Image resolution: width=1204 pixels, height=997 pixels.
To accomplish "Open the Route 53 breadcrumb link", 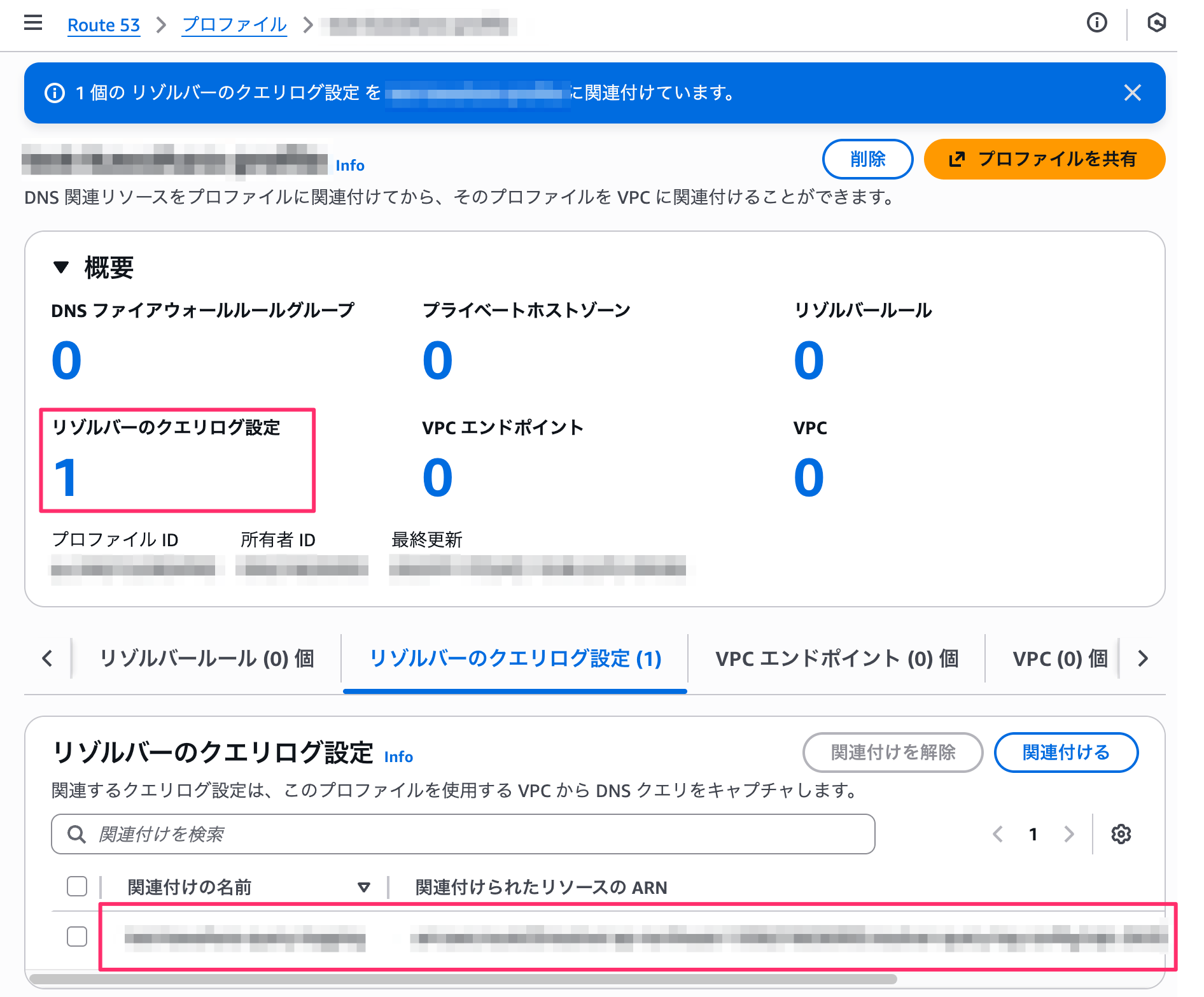I will point(104,25).
